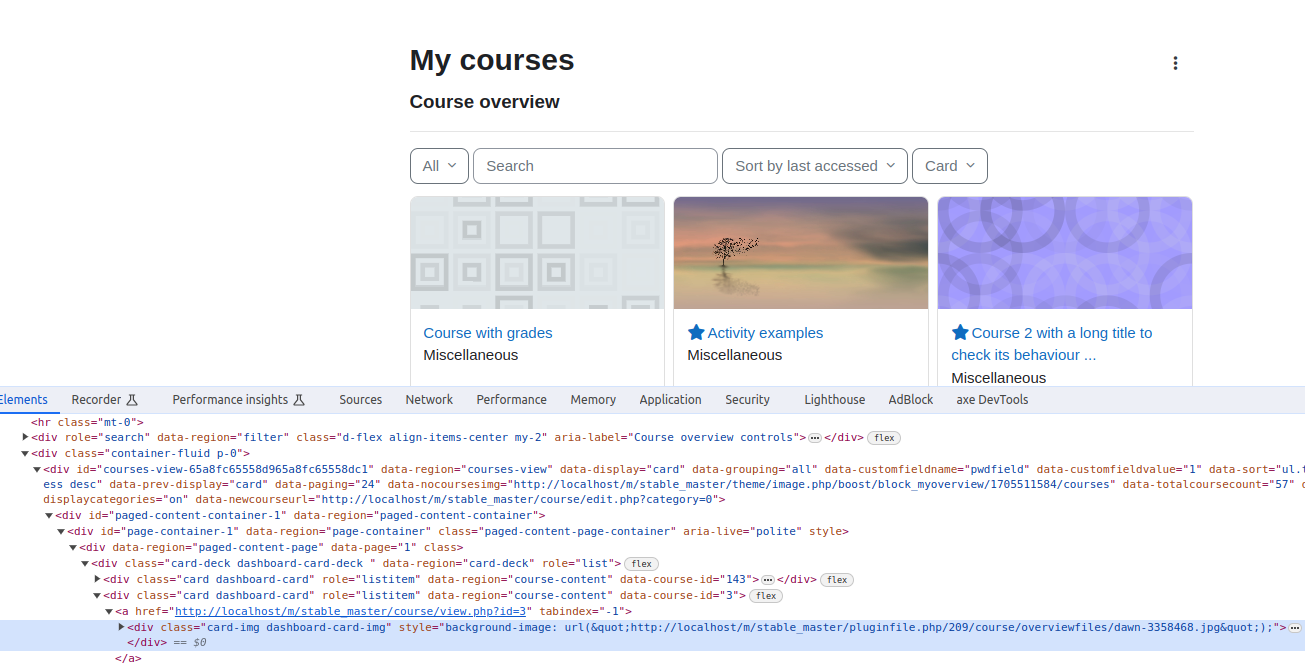Click Miscellaneous under Course with grades
This screenshot has width=1305, height=669.
coord(471,355)
